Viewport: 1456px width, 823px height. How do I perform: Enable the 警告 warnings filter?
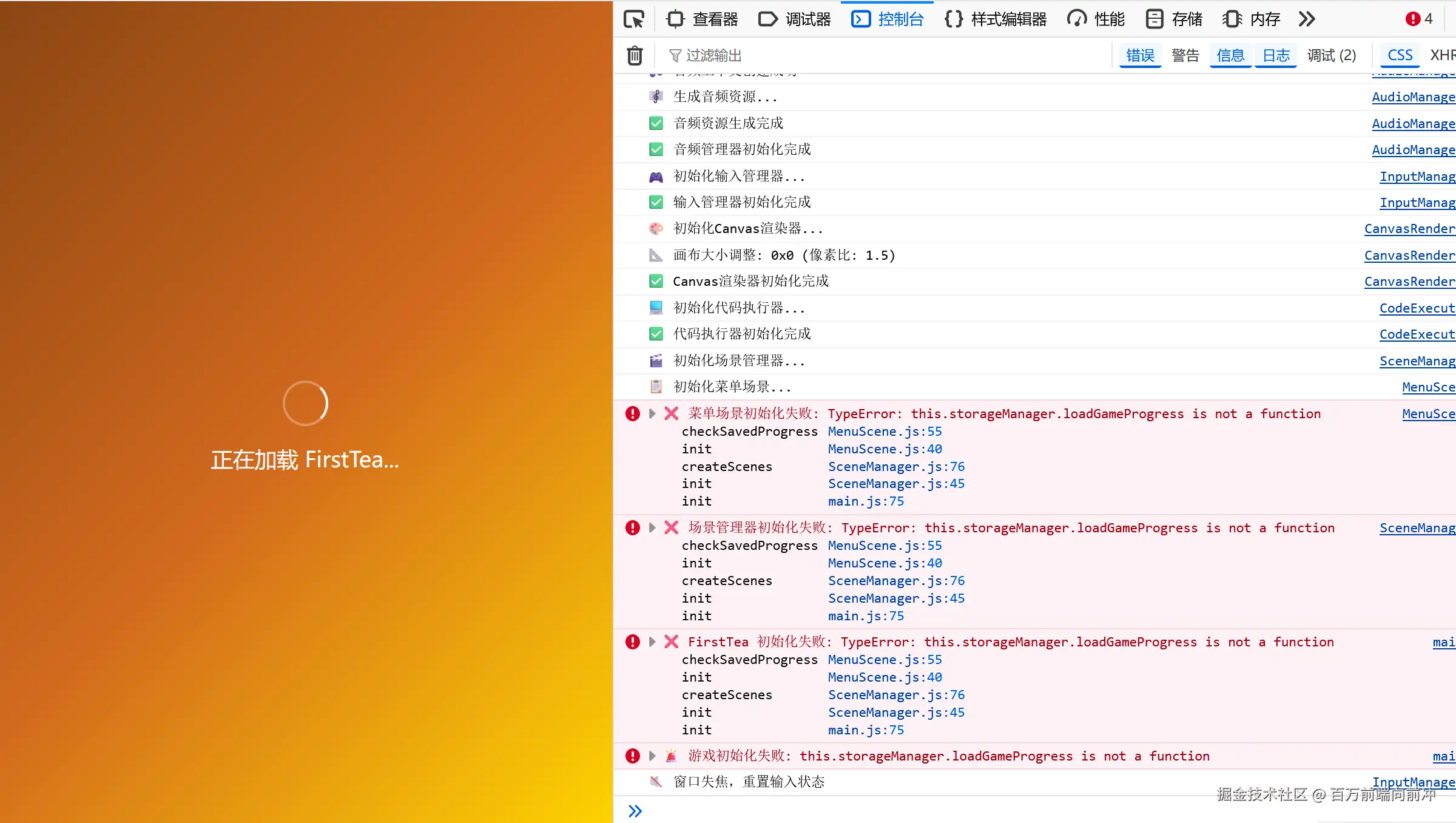[x=1185, y=55]
